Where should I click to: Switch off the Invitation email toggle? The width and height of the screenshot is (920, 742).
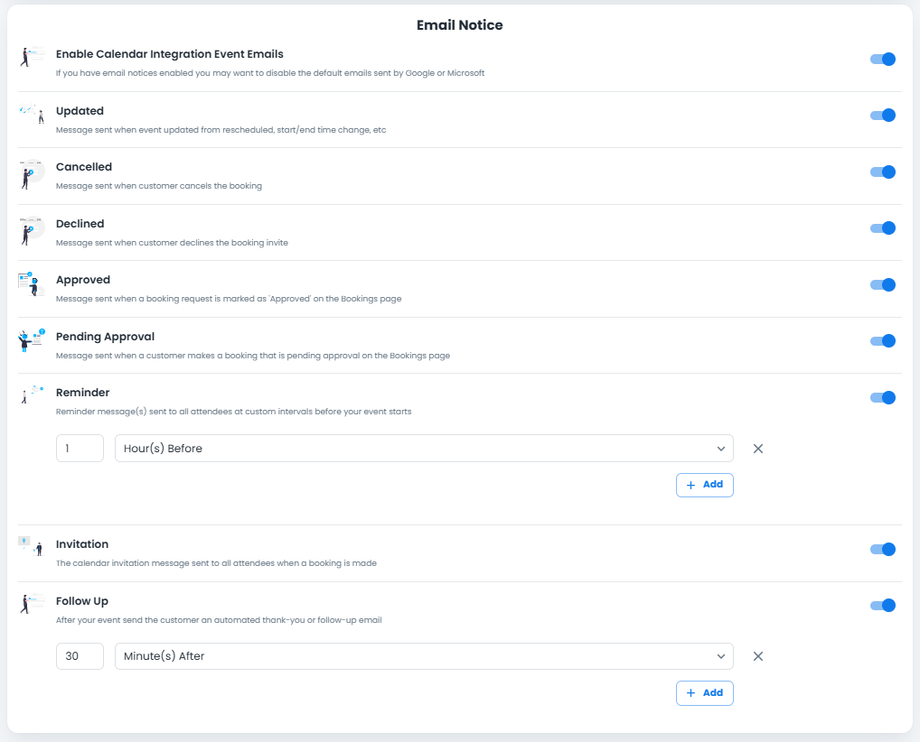(882, 549)
